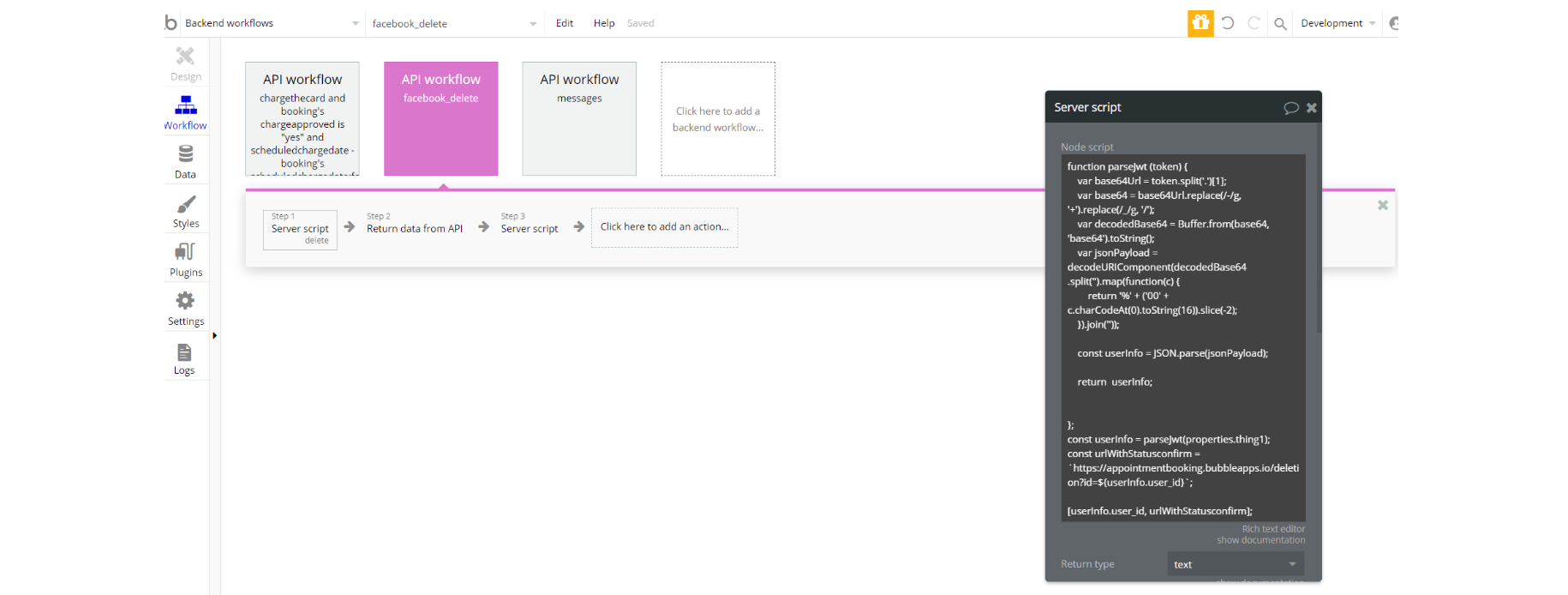Screen dimensions: 1568x595
Task: Click inside the Node script code field
Action: 1183,338
